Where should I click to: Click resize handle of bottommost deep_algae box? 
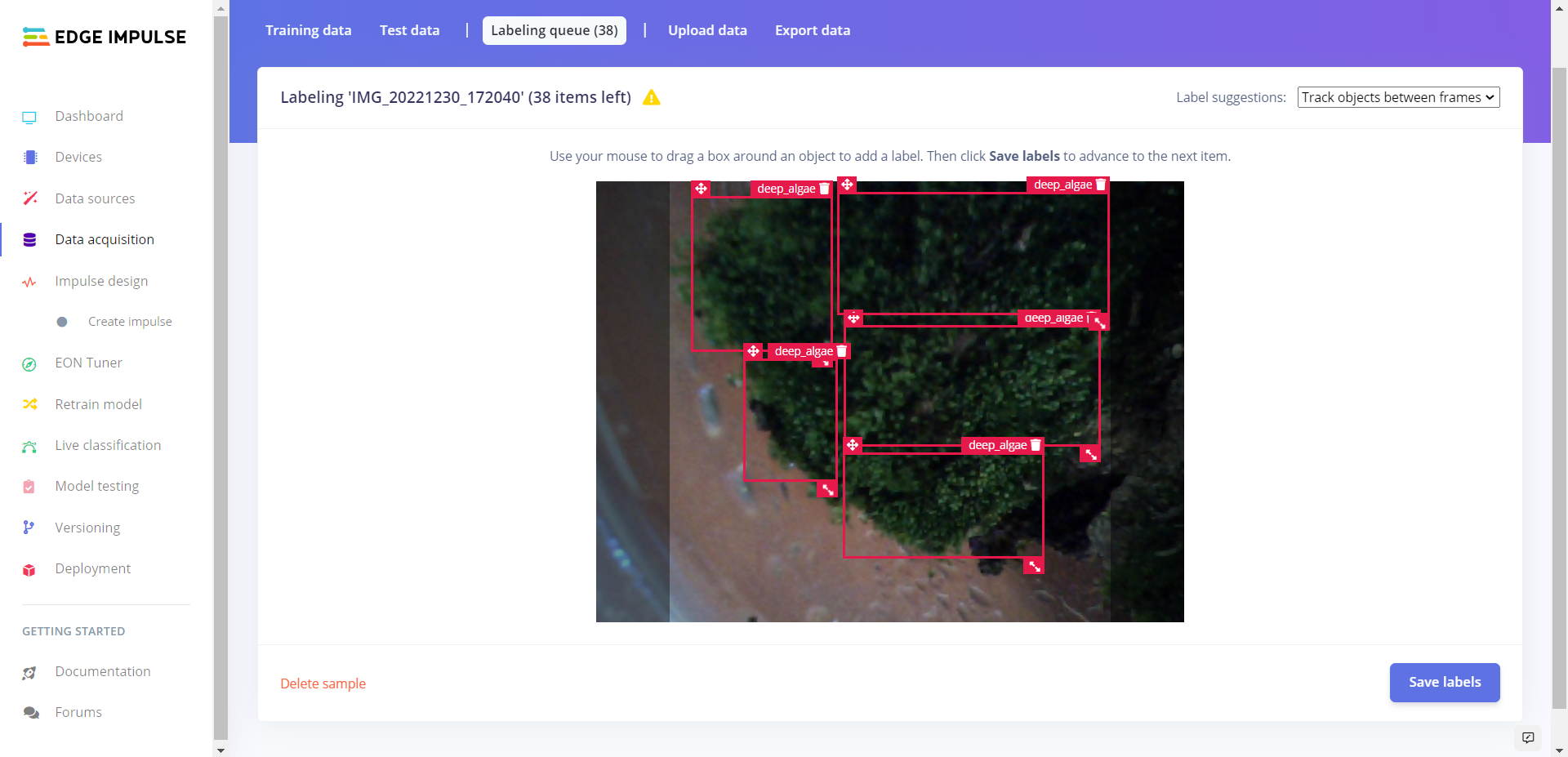tap(1035, 566)
